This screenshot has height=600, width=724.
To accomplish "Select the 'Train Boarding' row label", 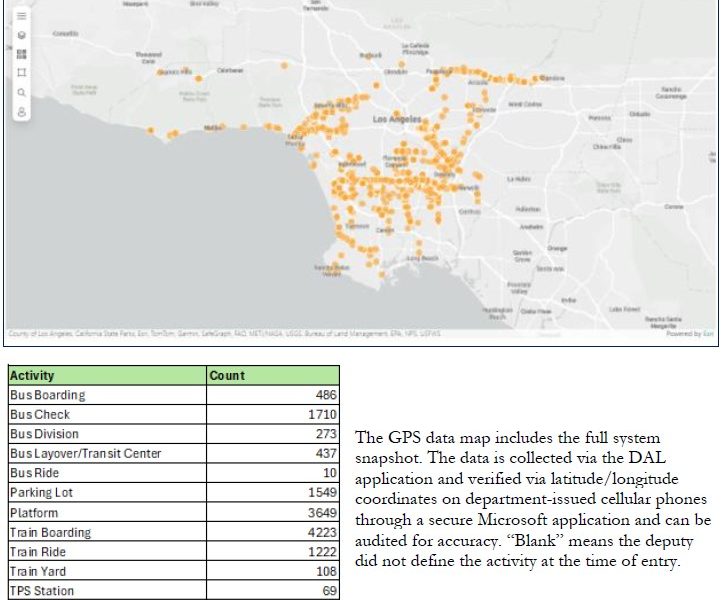I will pyautogui.click(x=50, y=533).
